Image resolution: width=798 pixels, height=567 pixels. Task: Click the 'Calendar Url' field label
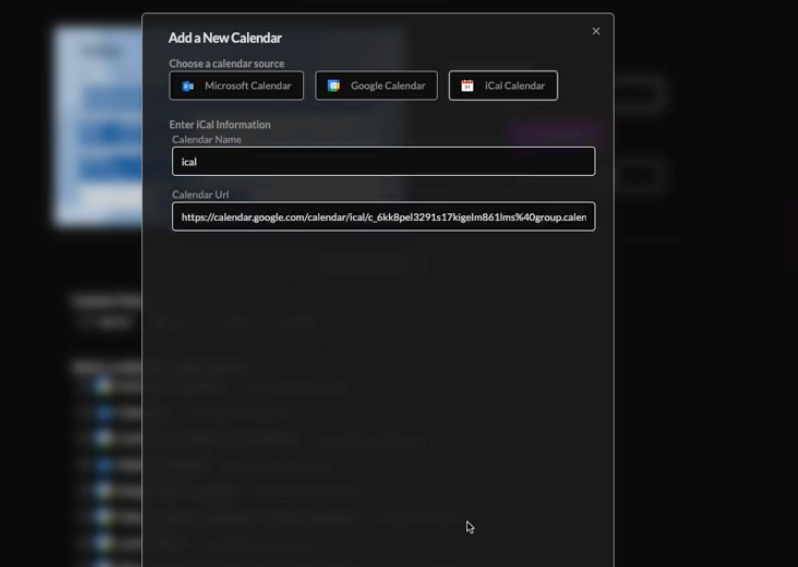(x=200, y=194)
